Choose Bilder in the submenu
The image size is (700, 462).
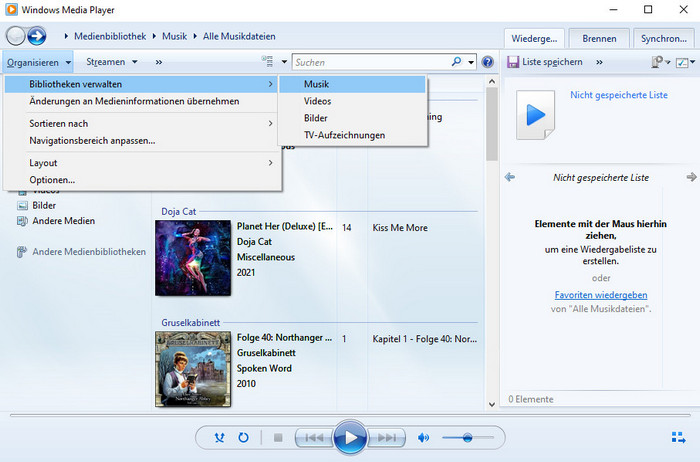(352, 118)
